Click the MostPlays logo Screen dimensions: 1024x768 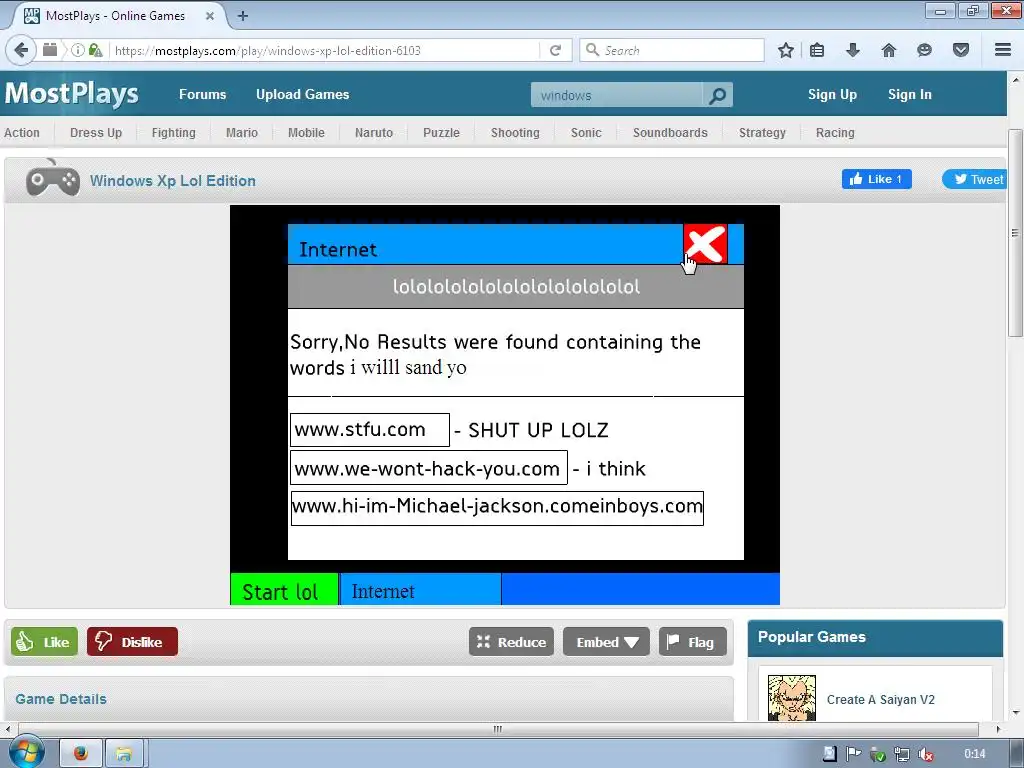[72, 94]
